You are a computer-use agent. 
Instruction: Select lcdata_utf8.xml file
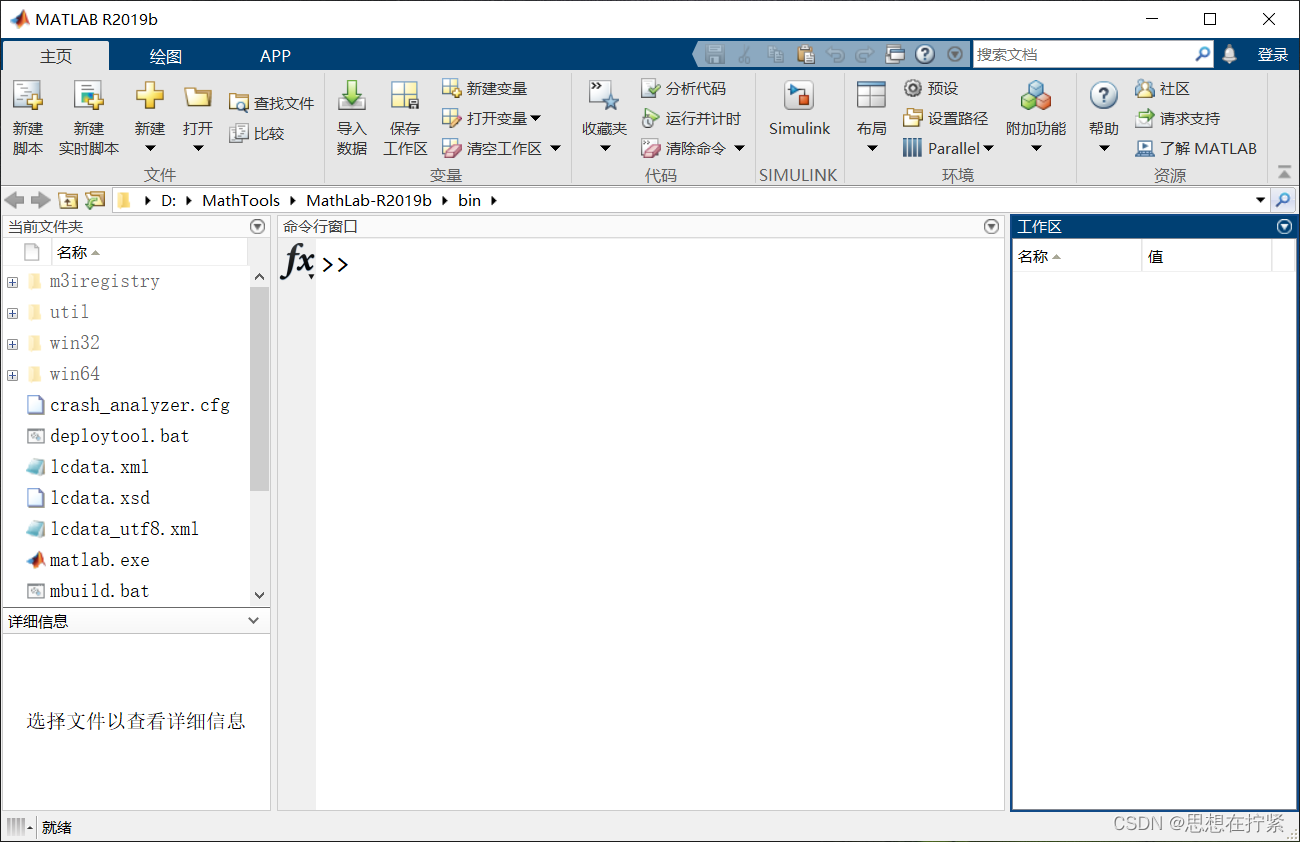click(x=125, y=529)
